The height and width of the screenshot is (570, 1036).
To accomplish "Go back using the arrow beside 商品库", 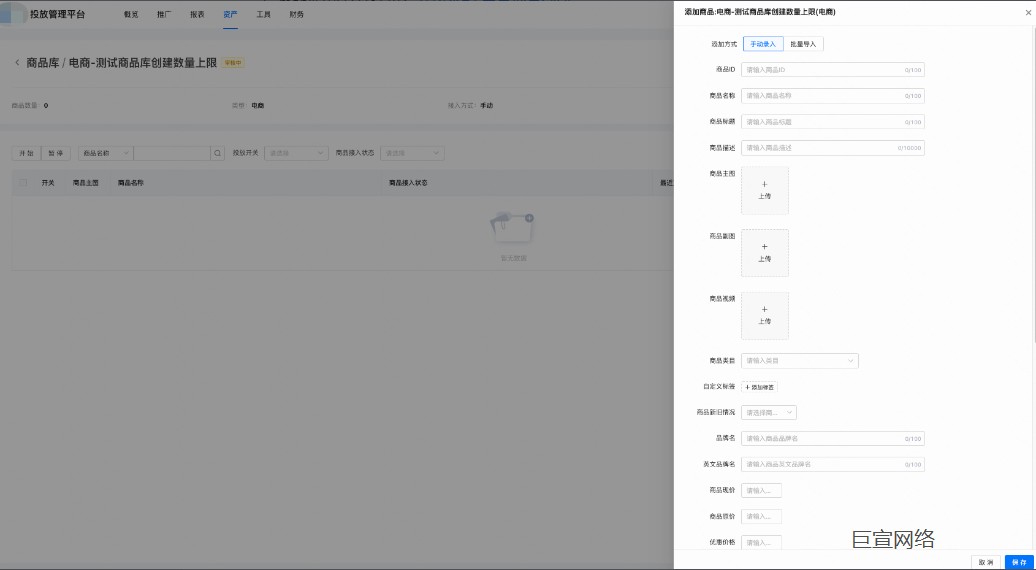I will [17, 63].
